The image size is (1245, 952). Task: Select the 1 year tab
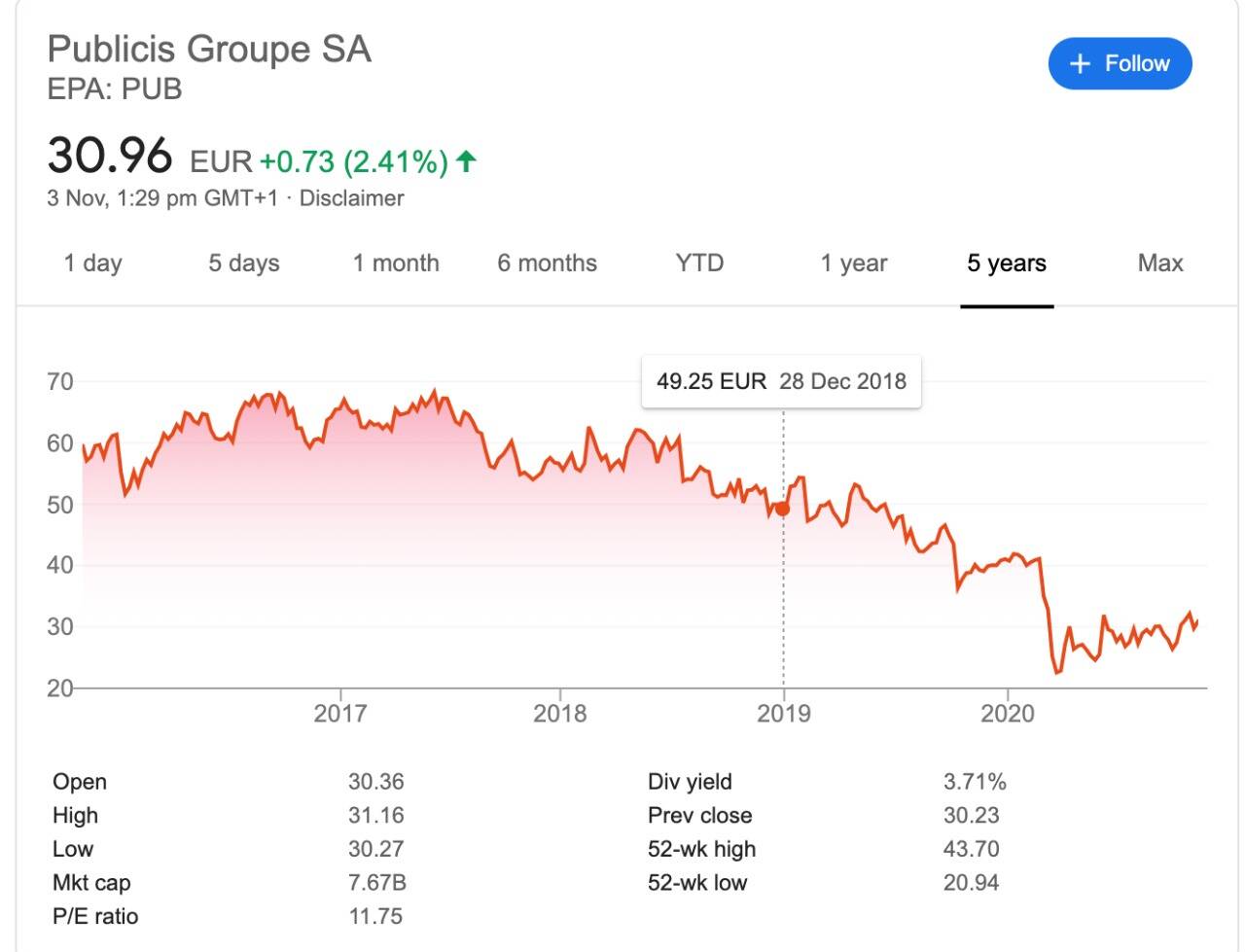[x=854, y=264]
